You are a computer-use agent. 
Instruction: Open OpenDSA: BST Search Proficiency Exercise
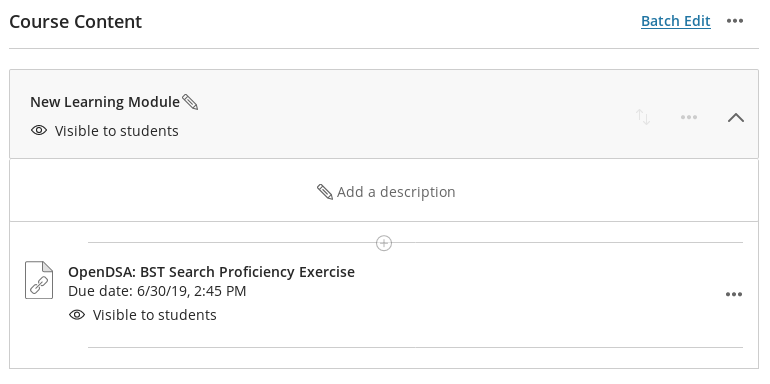[211, 272]
